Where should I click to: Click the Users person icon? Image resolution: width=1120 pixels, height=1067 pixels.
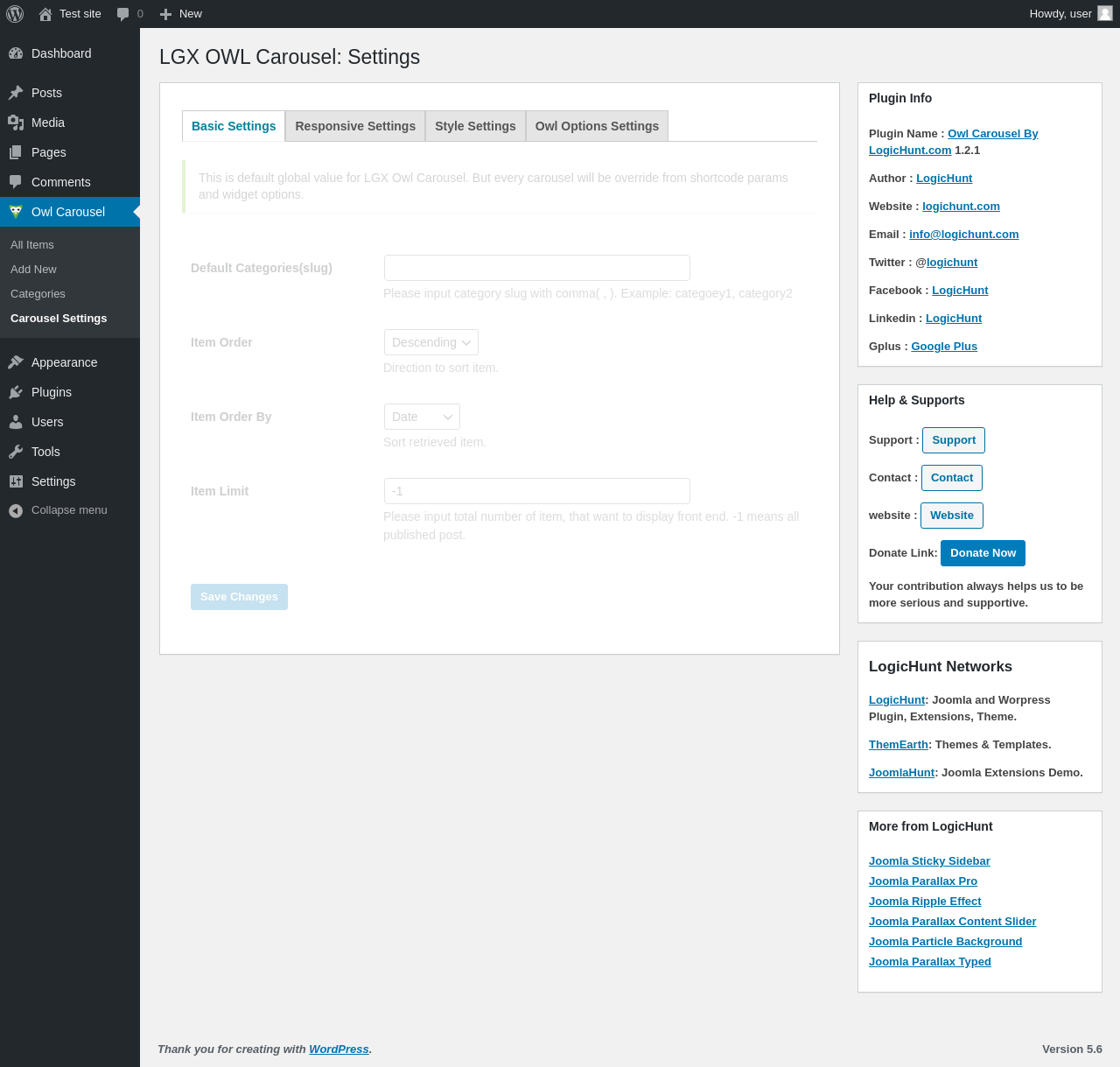16,422
